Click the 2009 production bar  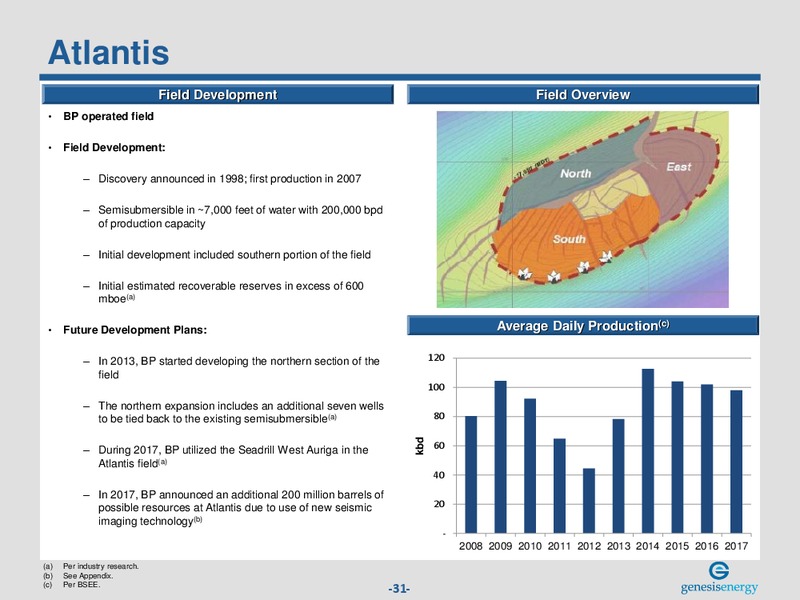pos(501,457)
